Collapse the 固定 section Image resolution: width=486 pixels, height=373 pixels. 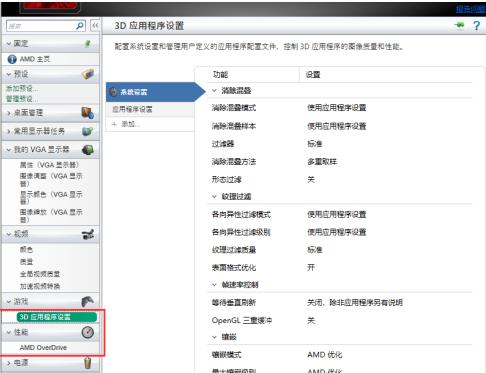click(9, 44)
